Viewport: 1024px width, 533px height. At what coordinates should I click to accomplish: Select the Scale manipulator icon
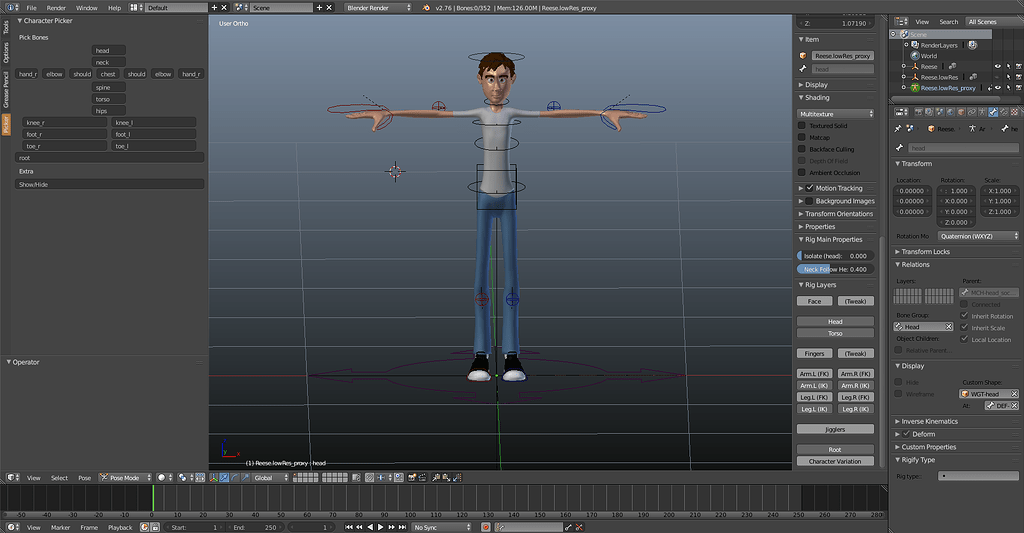click(245, 477)
